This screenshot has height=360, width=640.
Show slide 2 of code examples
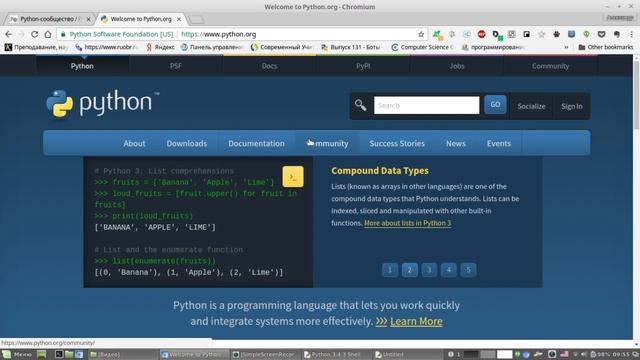(x=409, y=270)
